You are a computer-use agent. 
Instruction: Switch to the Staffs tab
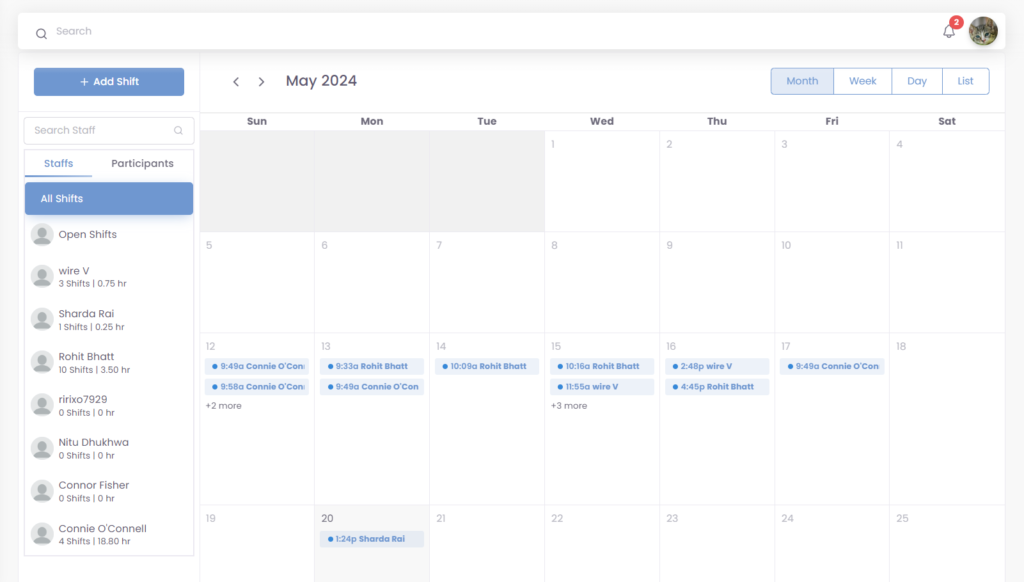pyautogui.click(x=58, y=163)
